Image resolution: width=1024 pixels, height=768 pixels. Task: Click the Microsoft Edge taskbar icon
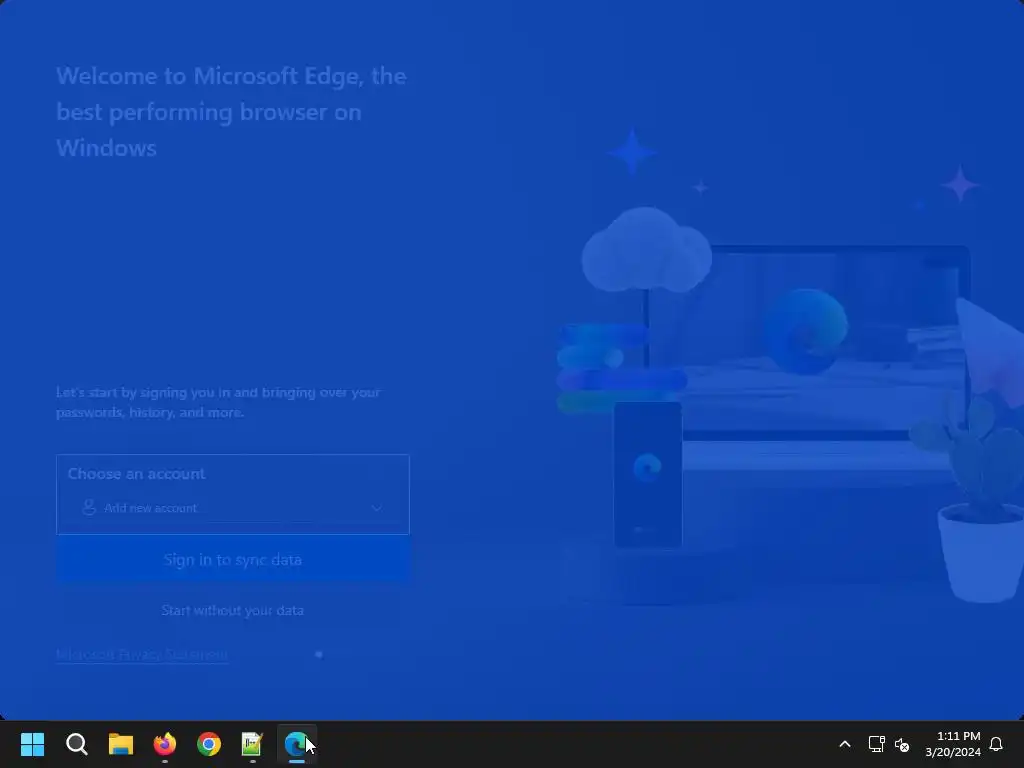[296, 744]
